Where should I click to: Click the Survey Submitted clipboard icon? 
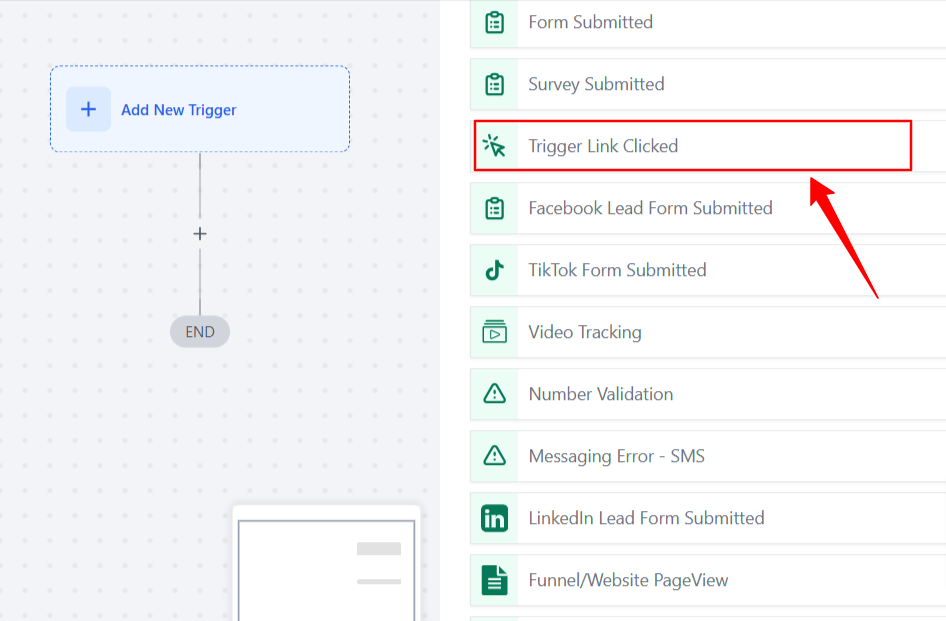point(495,84)
